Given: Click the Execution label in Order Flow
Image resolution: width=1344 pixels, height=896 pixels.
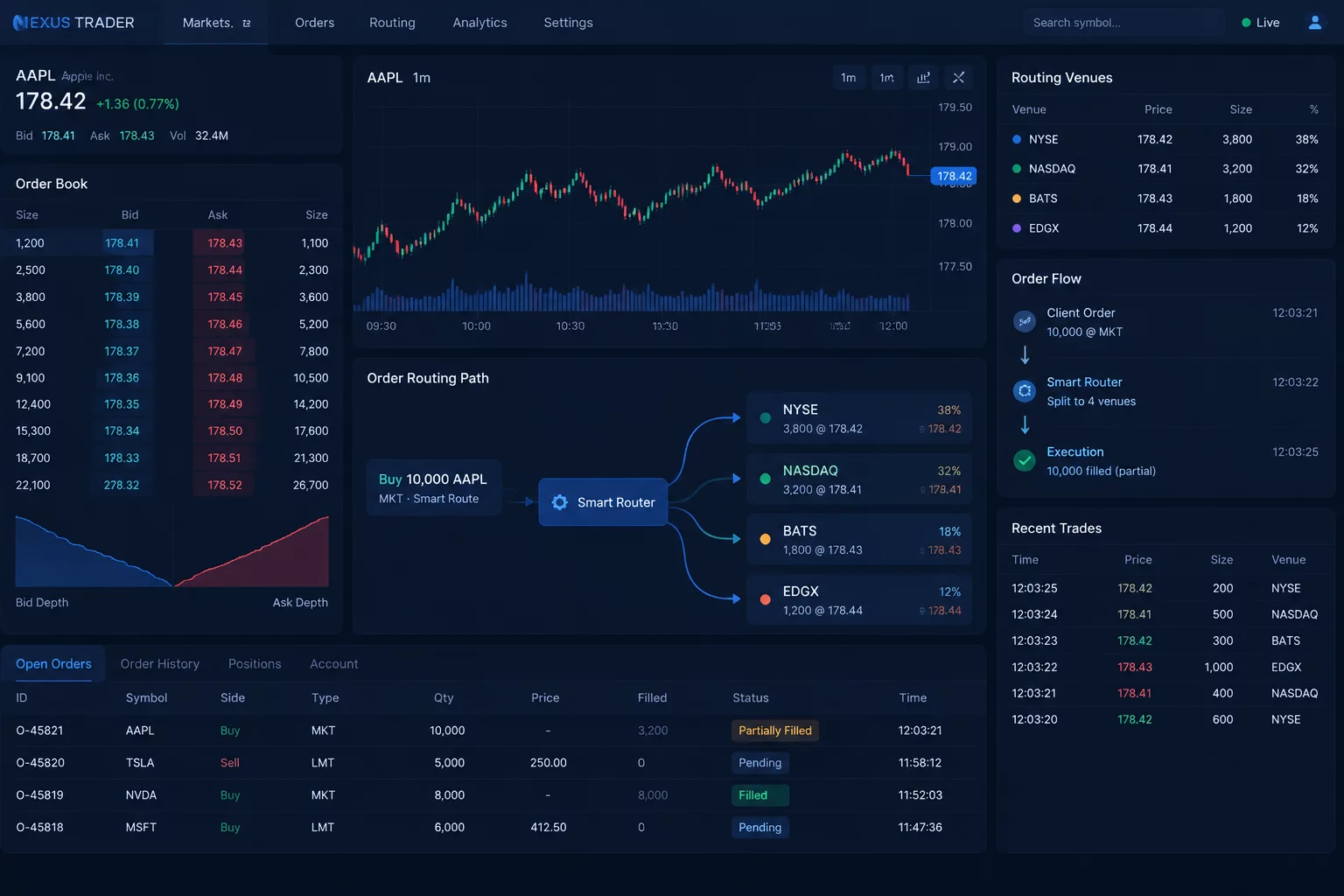Looking at the screenshot, I should click(1075, 452).
